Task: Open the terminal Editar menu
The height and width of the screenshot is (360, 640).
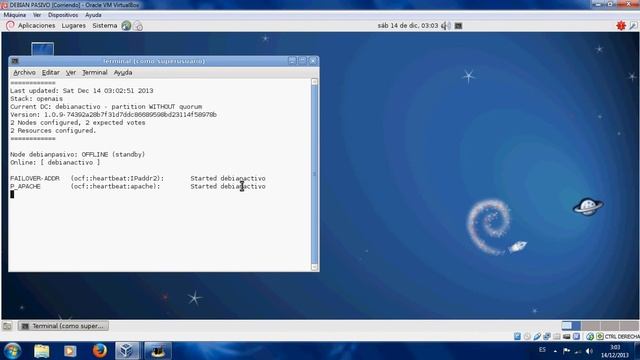Action: (51, 72)
